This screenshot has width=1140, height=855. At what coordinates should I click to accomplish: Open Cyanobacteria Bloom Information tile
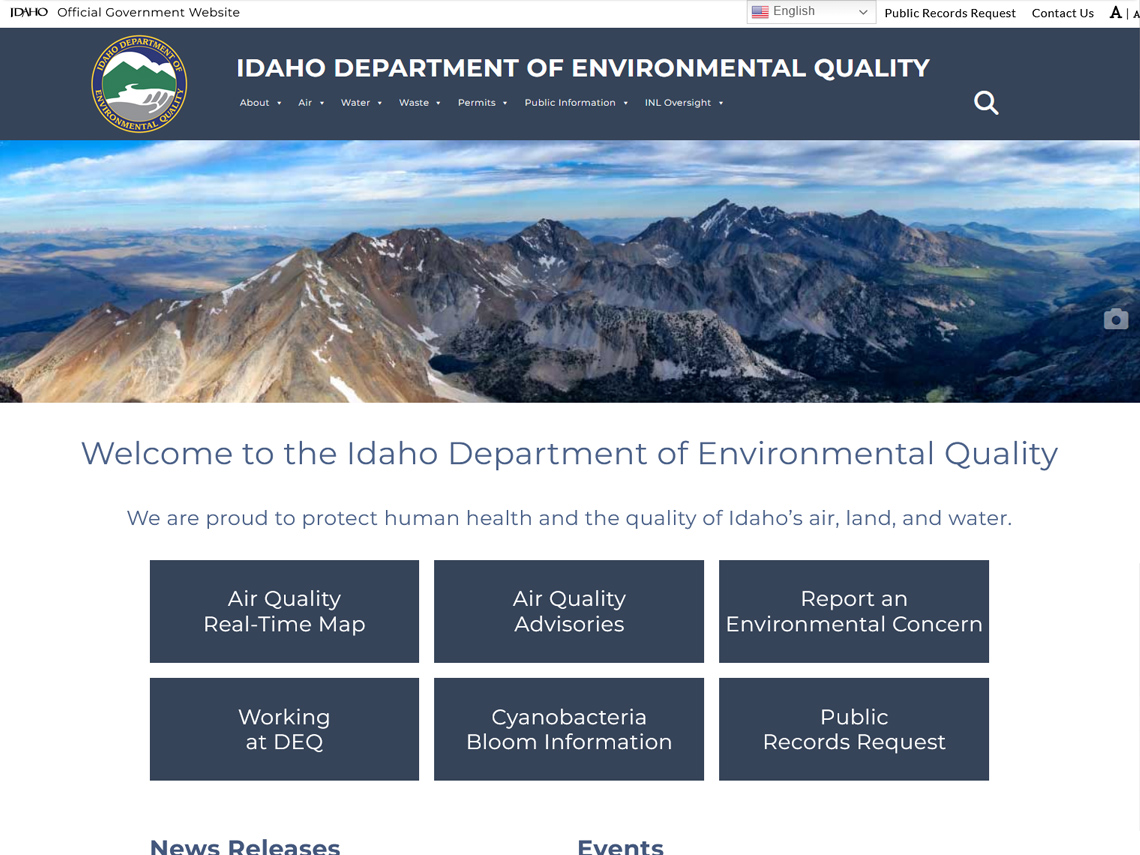568,729
